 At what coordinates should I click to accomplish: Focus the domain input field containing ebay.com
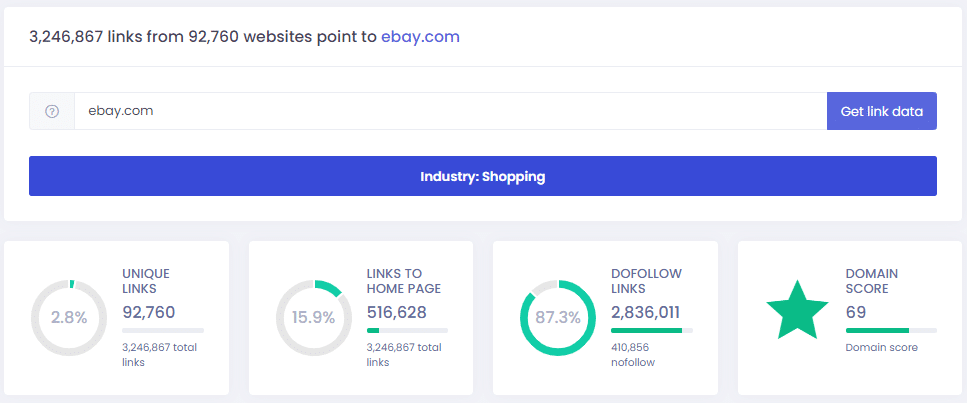coord(450,111)
